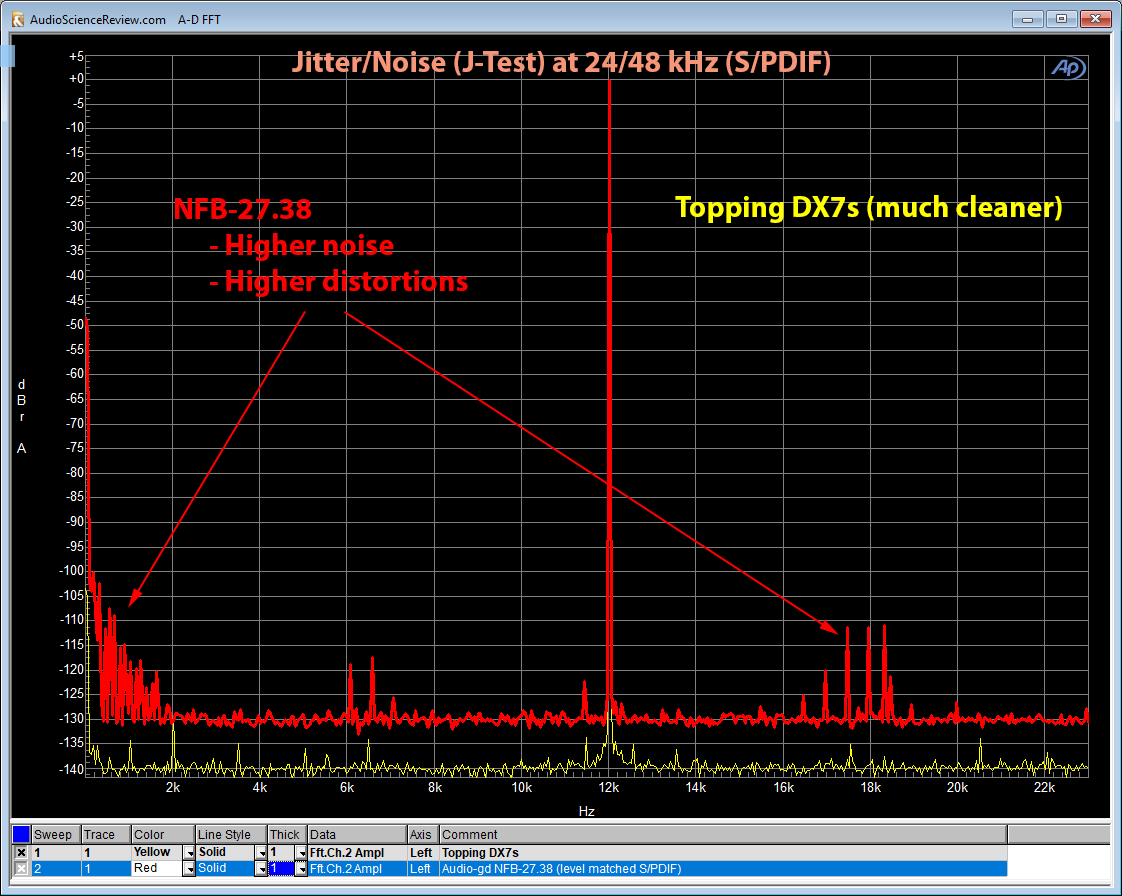Click the Hz x-axis label
Image resolution: width=1122 pixels, height=896 pixels.
point(586,811)
